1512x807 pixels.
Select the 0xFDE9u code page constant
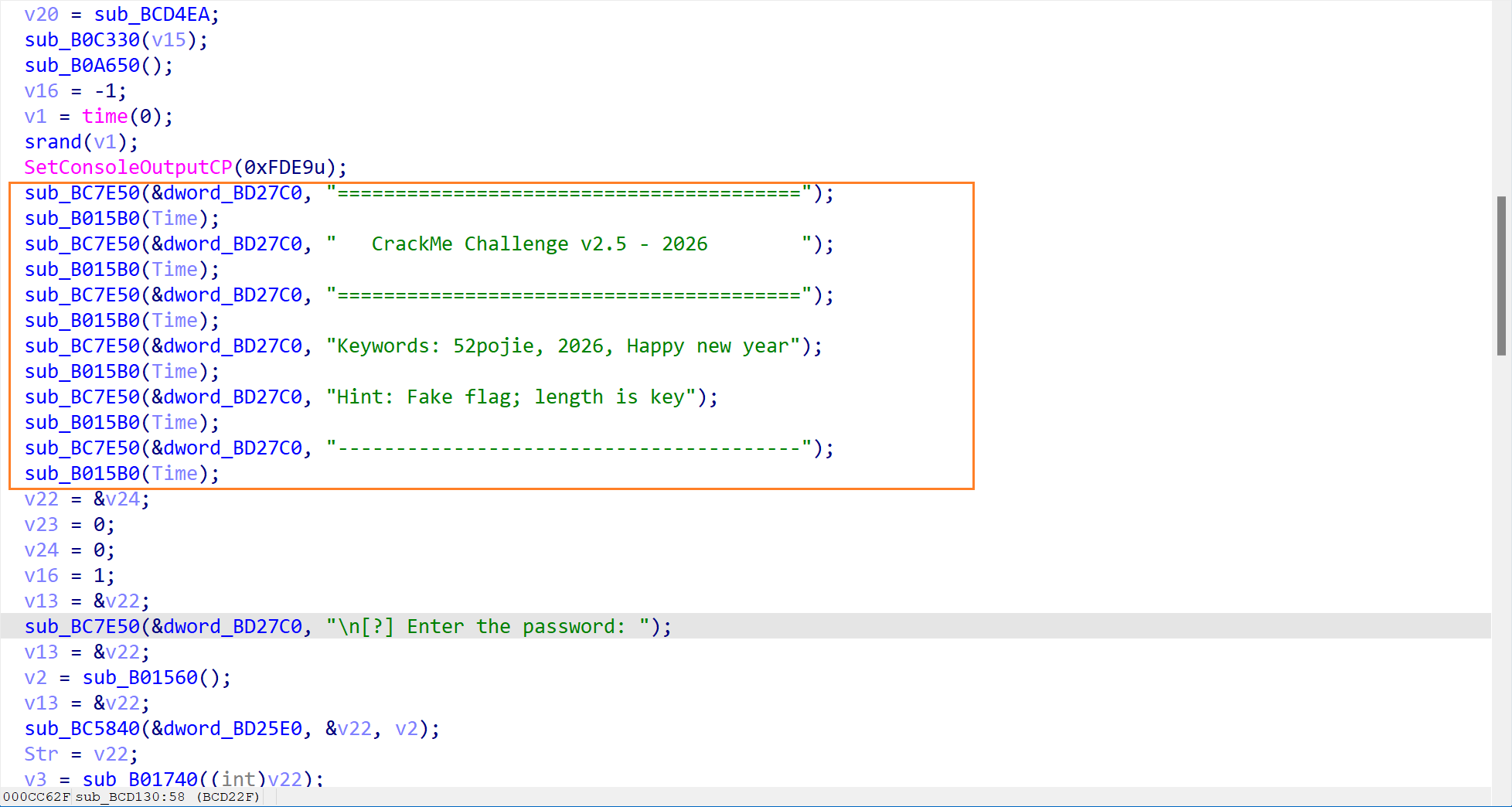click(x=284, y=168)
